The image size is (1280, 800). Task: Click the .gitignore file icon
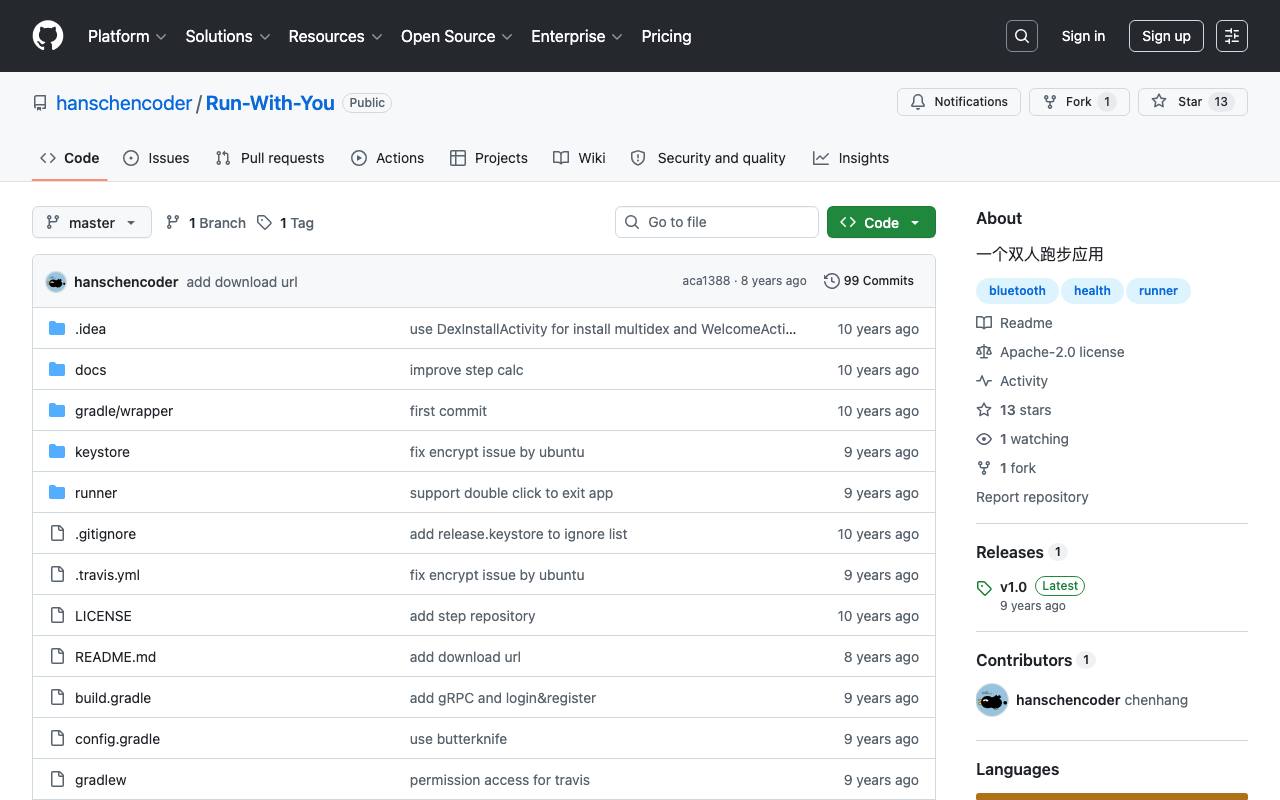pos(57,534)
